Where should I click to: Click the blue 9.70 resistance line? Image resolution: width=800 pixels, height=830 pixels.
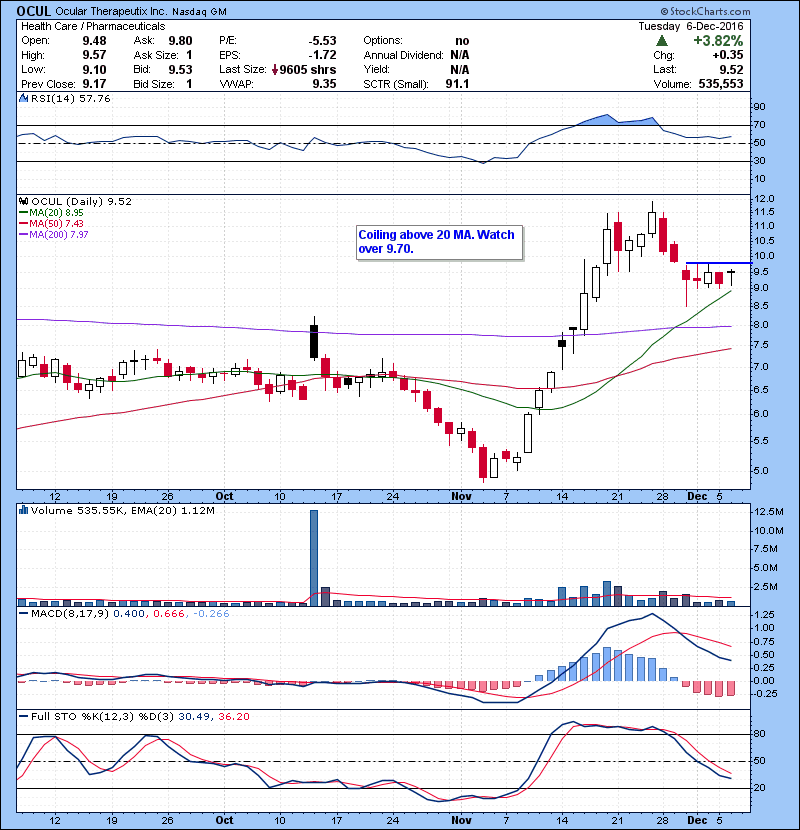(x=718, y=263)
